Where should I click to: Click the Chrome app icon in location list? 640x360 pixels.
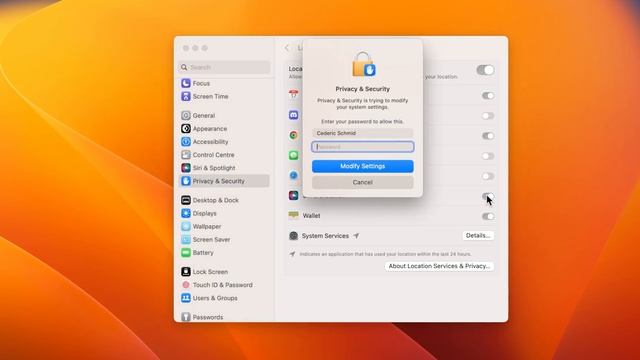click(293, 135)
